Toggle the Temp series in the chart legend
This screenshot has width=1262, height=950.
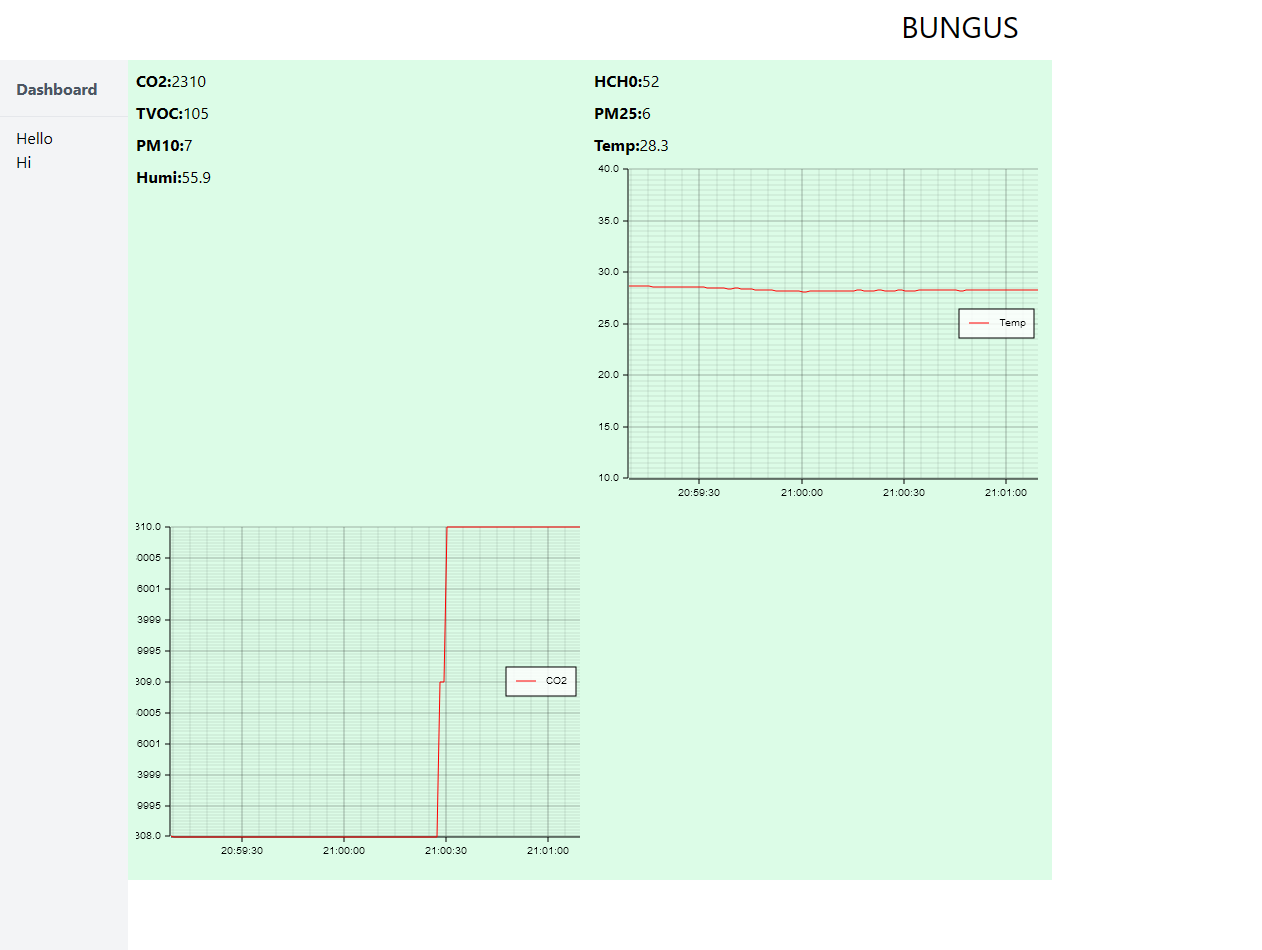[x=995, y=322]
